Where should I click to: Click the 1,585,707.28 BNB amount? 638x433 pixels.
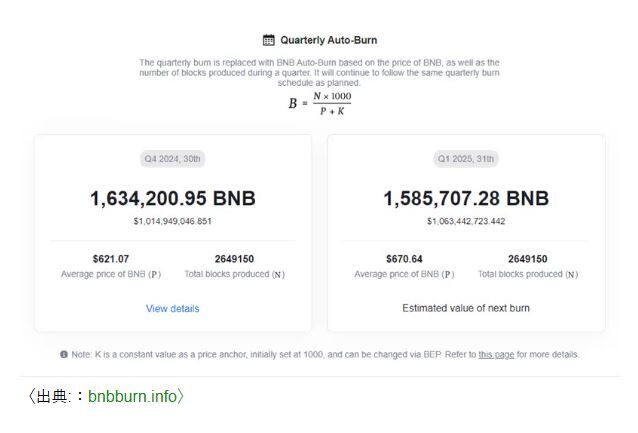pos(466,199)
